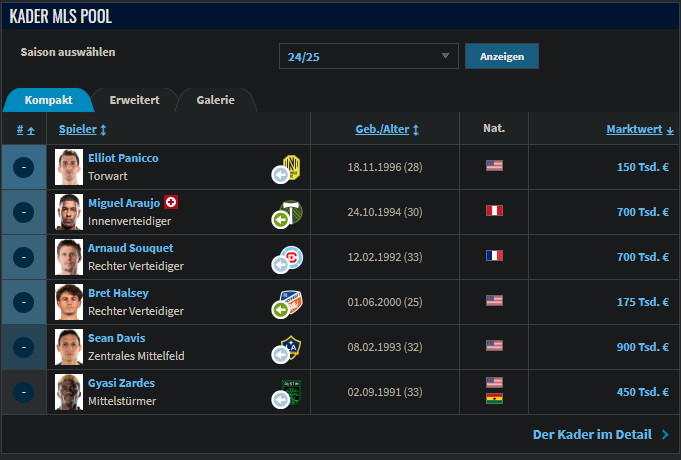The height and width of the screenshot is (460, 681).
Task: Open Gyasi Zardes' player profile link
Action: pyautogui.click(x=121, y=383)
